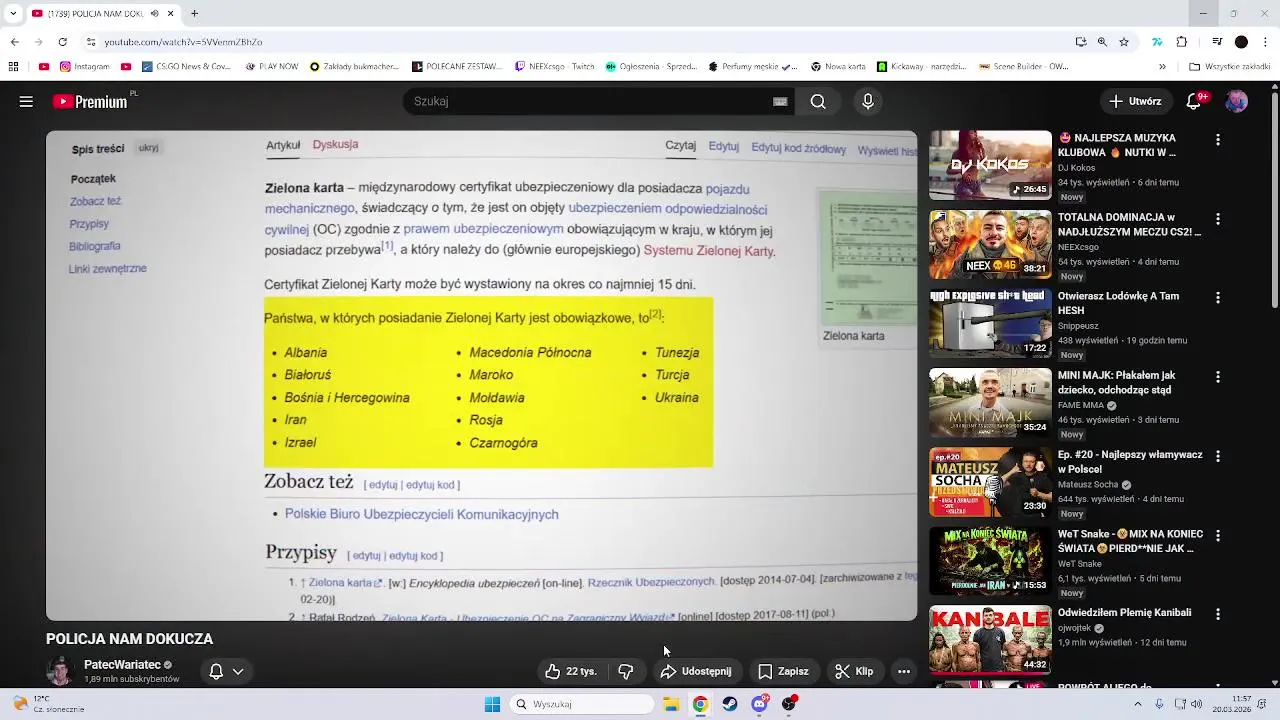Open File Explorer from taskbar

pos(671,704)
